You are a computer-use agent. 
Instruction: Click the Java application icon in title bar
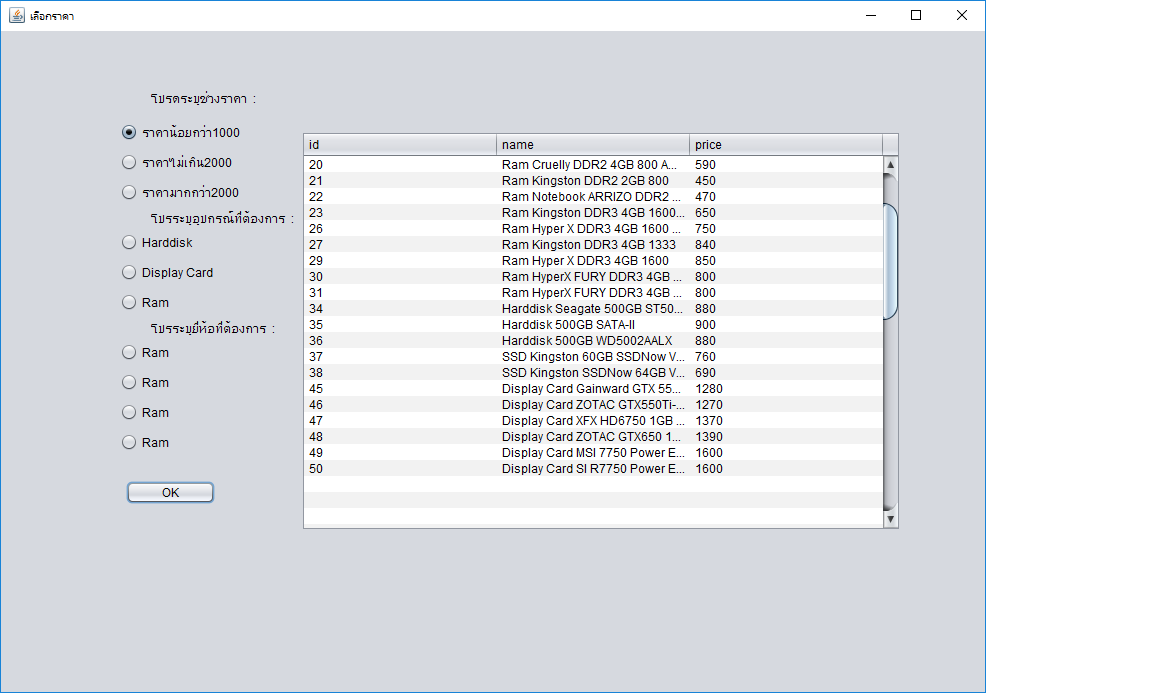[16, 15]
